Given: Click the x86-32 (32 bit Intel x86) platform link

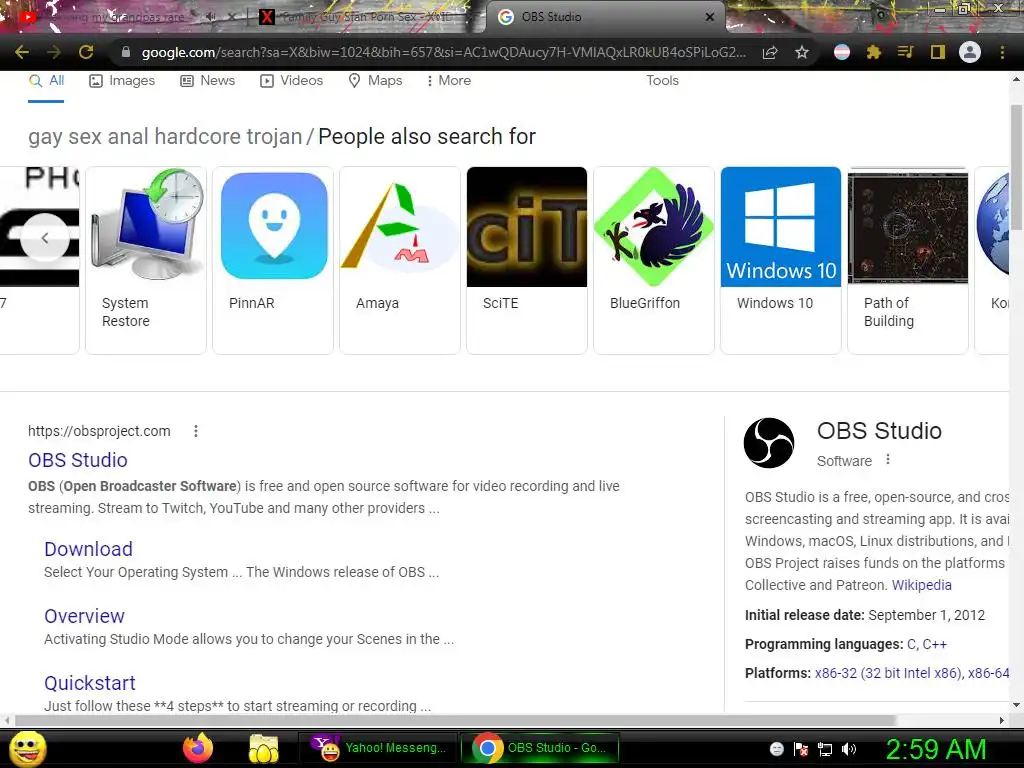Looking at the screenshot, I should [888, 673].
